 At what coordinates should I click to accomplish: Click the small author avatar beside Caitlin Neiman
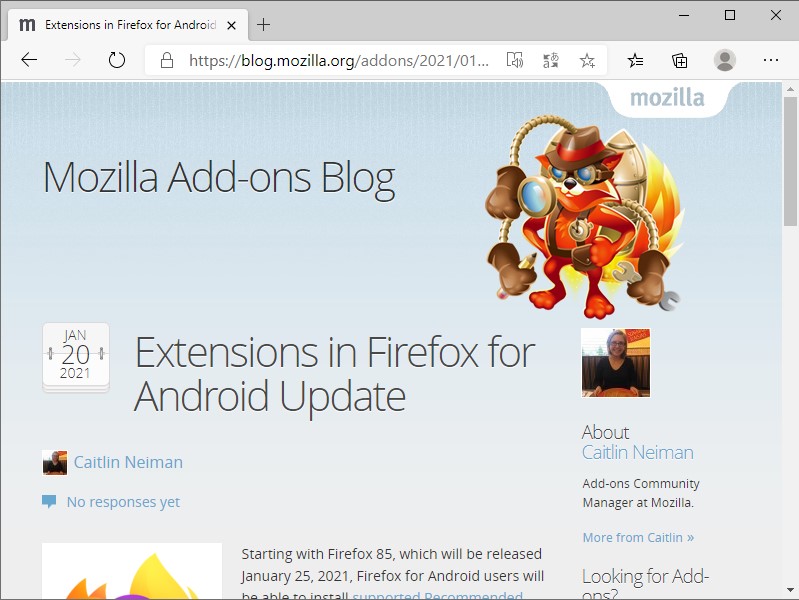[55, 462]
